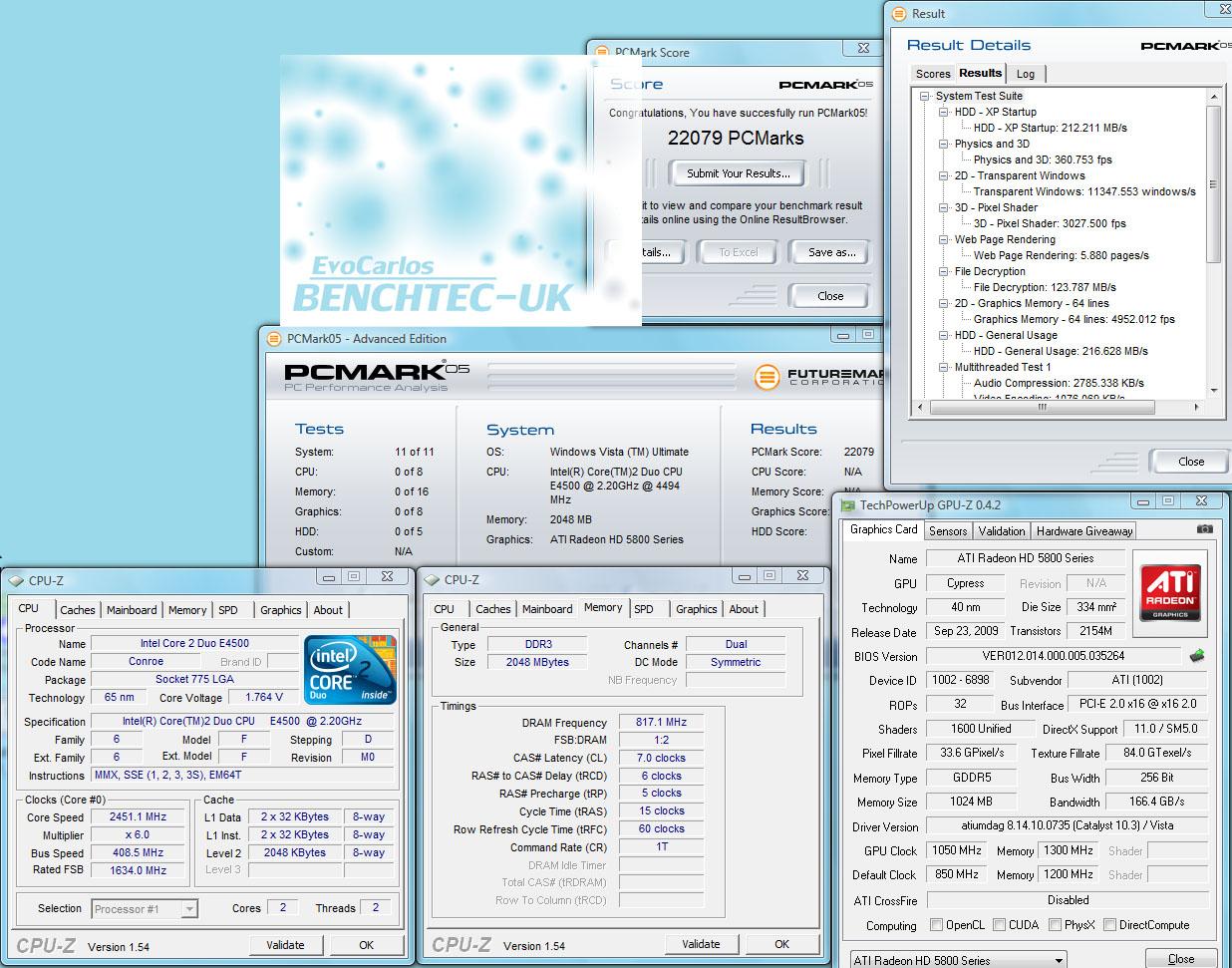Click the Save as... button

point(831,252)
